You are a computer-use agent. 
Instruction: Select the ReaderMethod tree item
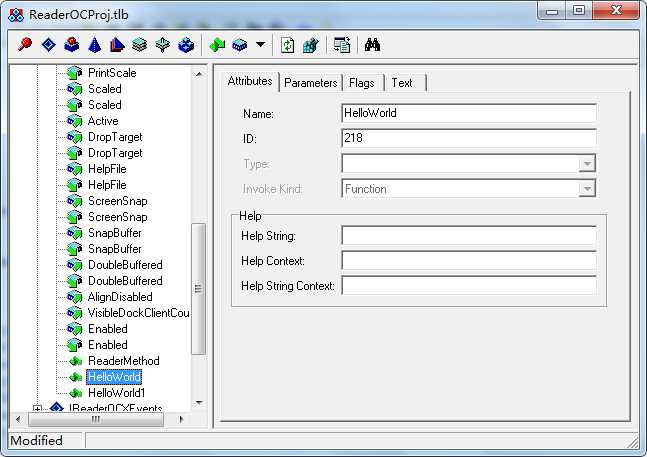click(x=124, y=361)
